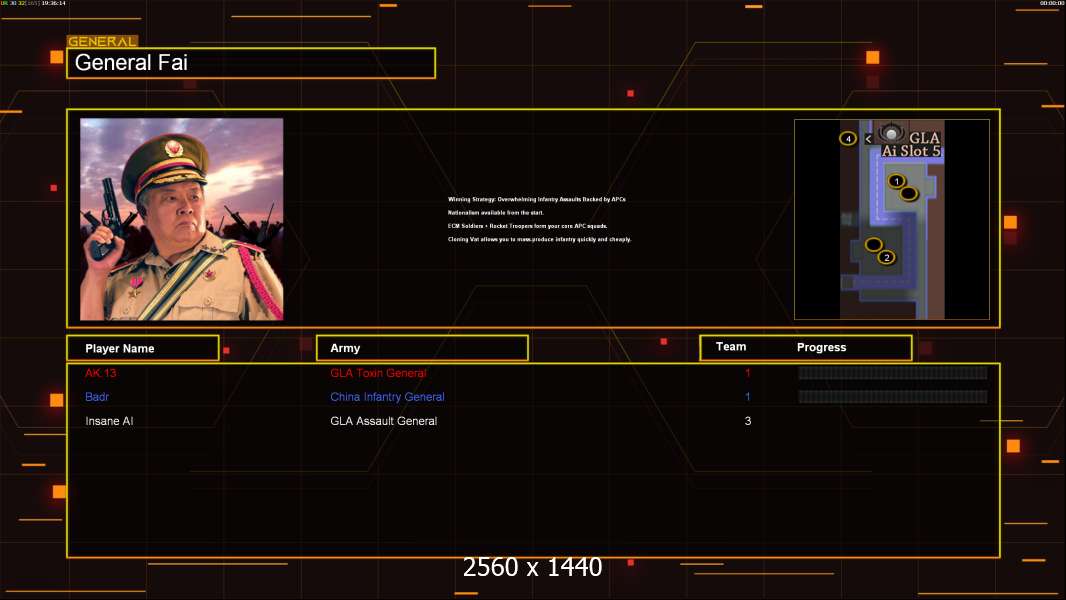Click the 'GLA Ai Slot 5' map label
The width and height of the screenshot is (1066, 600).
[x=912, y=144]
